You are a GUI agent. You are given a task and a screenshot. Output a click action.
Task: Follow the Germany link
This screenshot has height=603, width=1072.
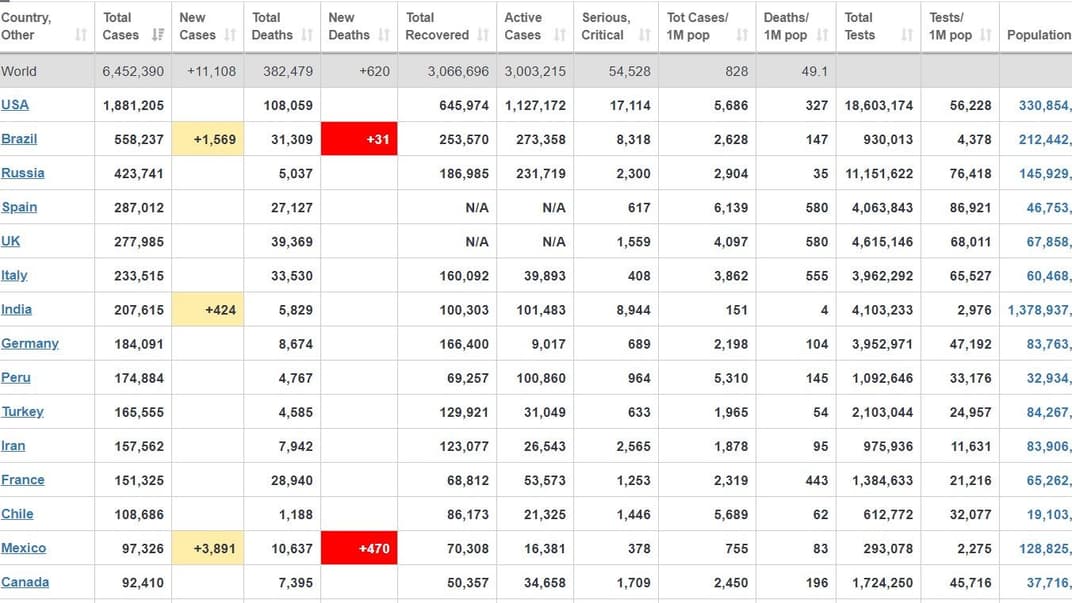(30, 343)
